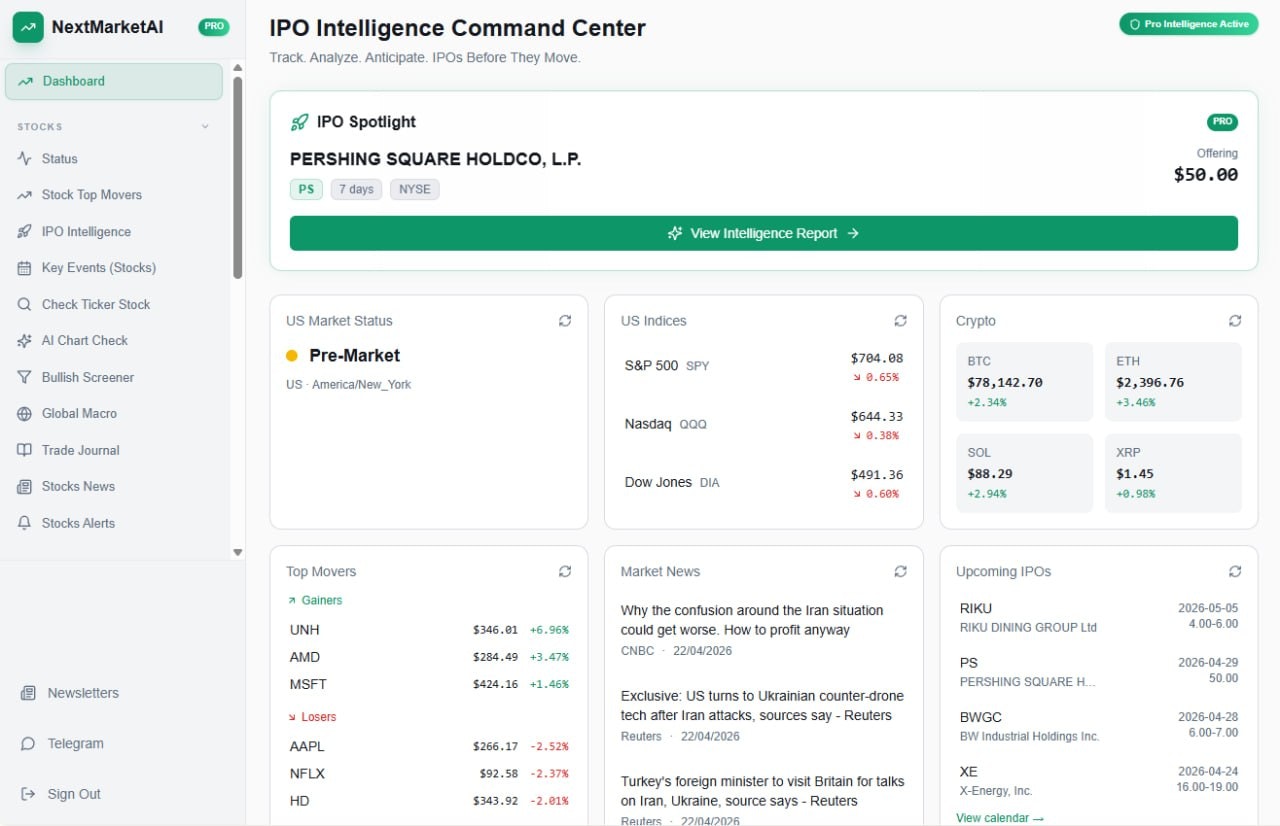Select the S&P 500 SPY row
Image resolution: width=1280 pixels, height=826 pixels.
[764, 366]
